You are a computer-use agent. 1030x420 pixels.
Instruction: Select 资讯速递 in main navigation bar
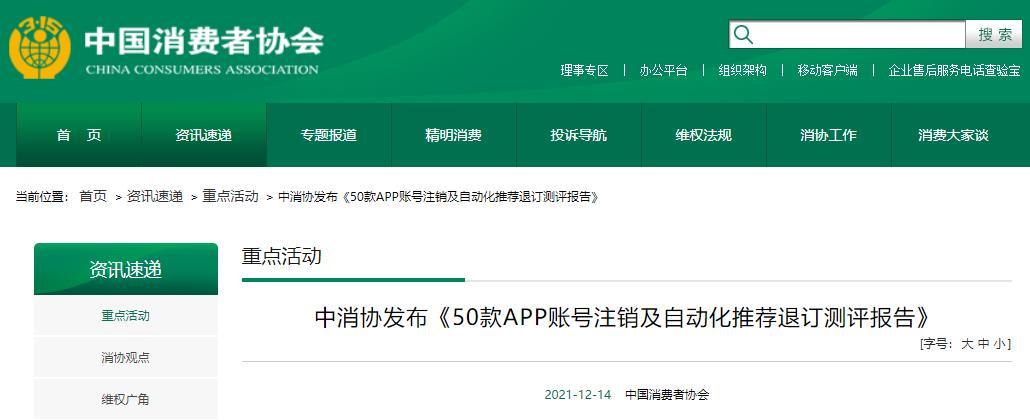click(x=204, y=135)
